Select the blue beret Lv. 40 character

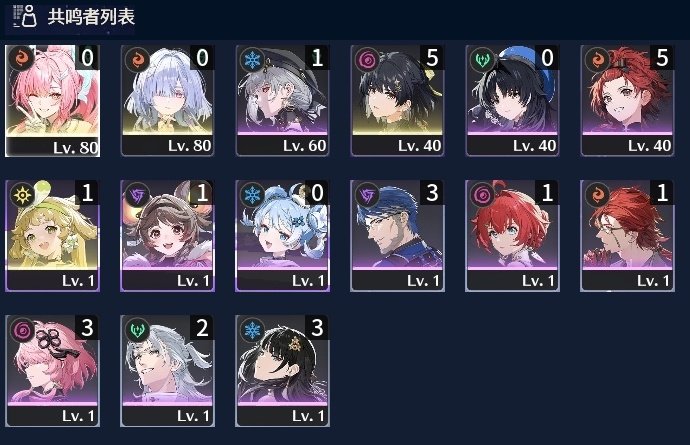[x=512, y=101]
